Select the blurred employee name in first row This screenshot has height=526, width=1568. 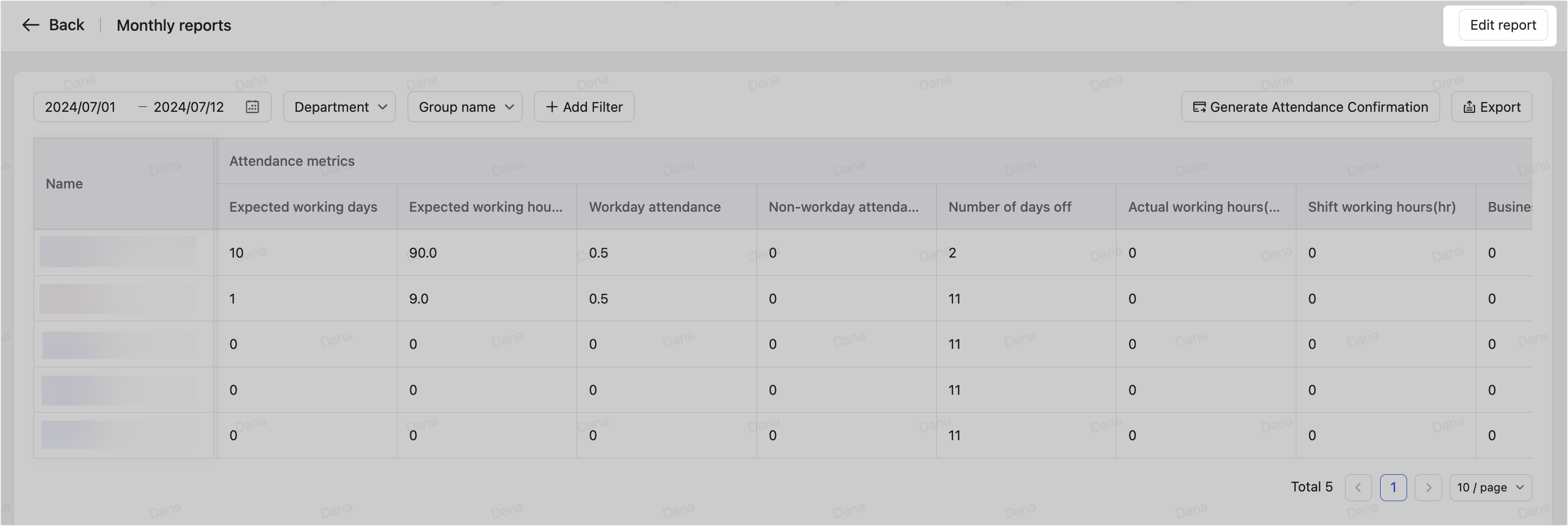click(119, 252)
